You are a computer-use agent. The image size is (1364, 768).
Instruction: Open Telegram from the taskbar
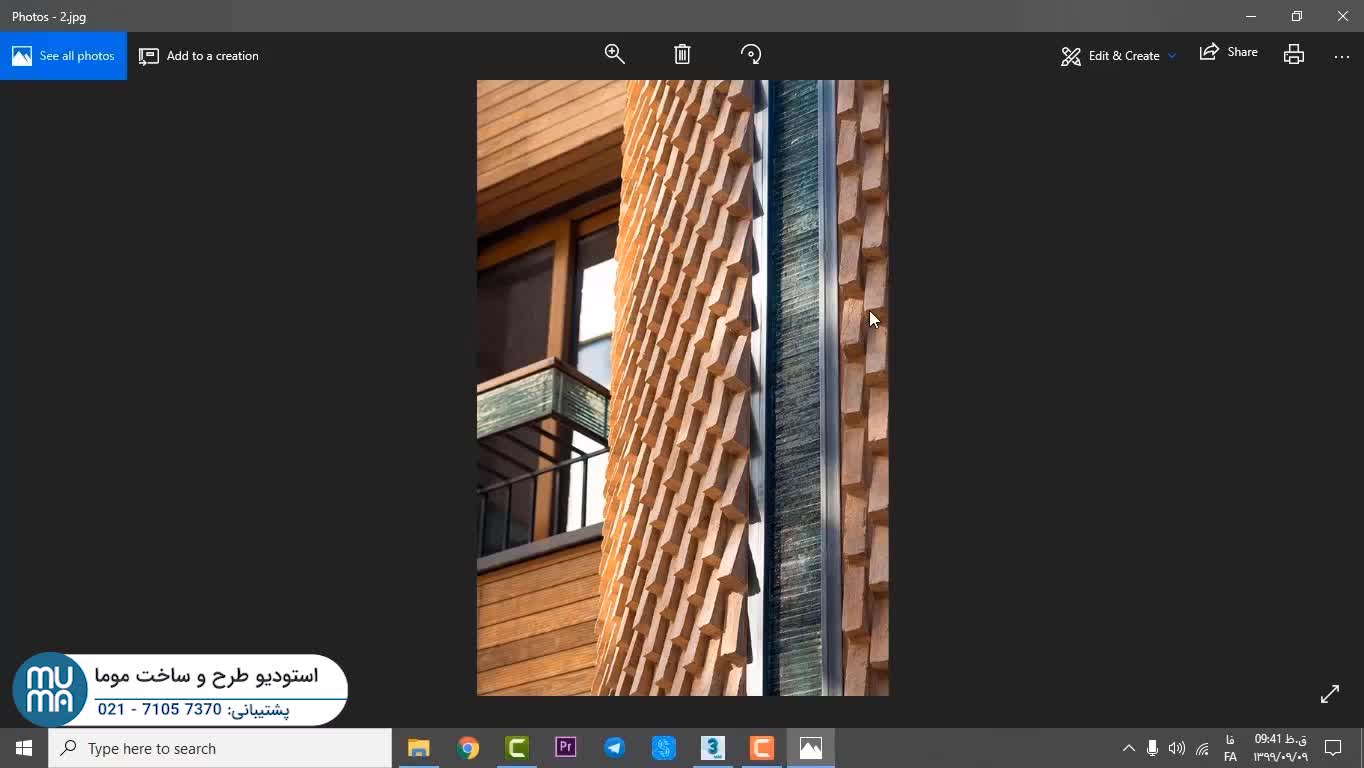coord(615,748)
